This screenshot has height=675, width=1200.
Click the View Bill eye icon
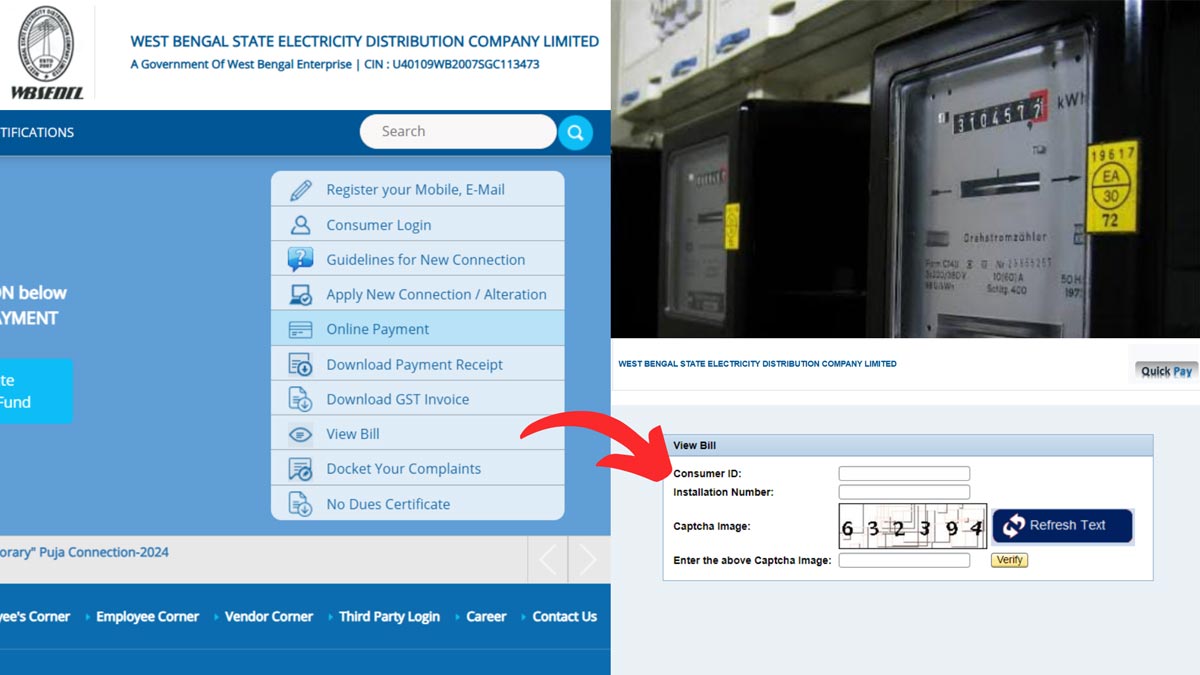pos(301,433)
